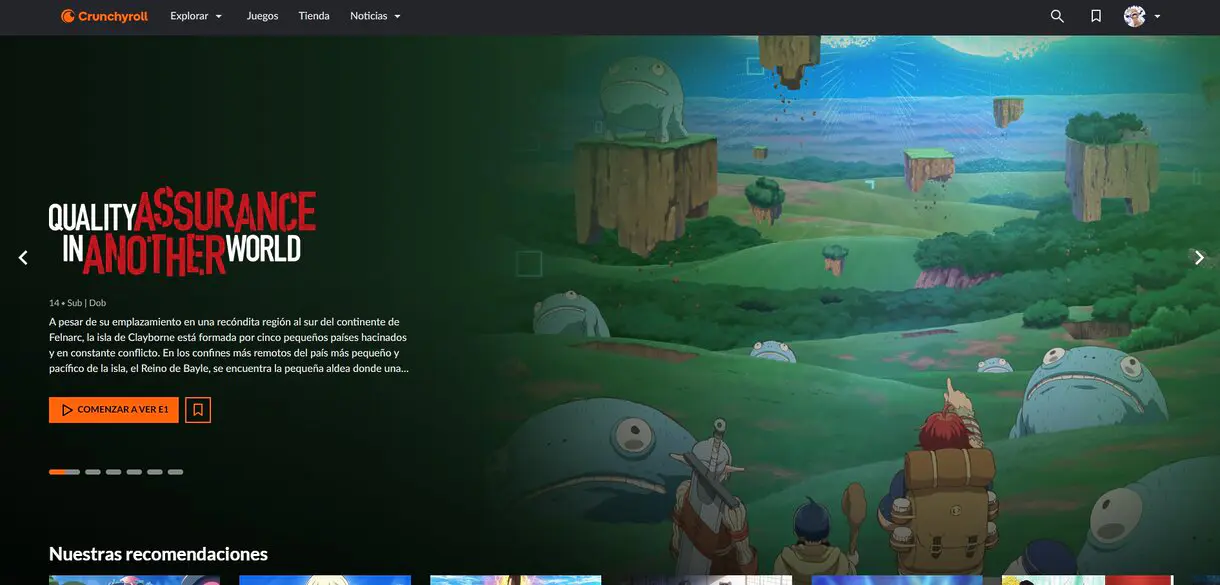Open the watchlist bookmark icon in header

point(1096,16)
